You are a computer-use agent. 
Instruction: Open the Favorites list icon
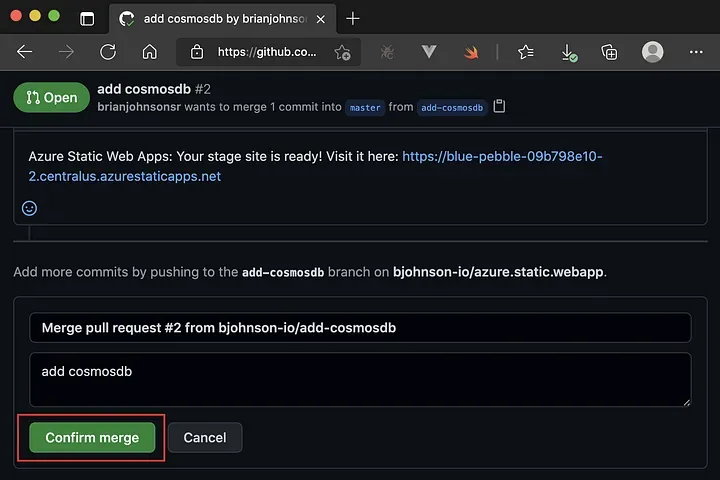526,52
